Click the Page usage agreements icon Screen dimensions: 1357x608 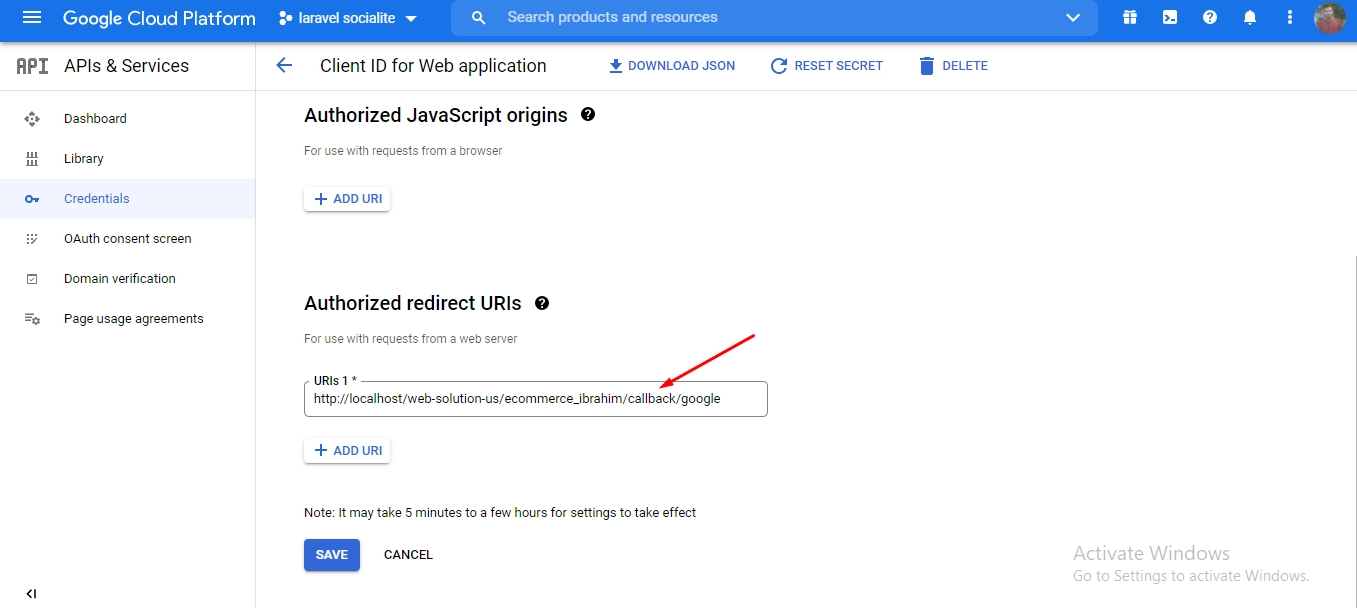coord(32,319)
